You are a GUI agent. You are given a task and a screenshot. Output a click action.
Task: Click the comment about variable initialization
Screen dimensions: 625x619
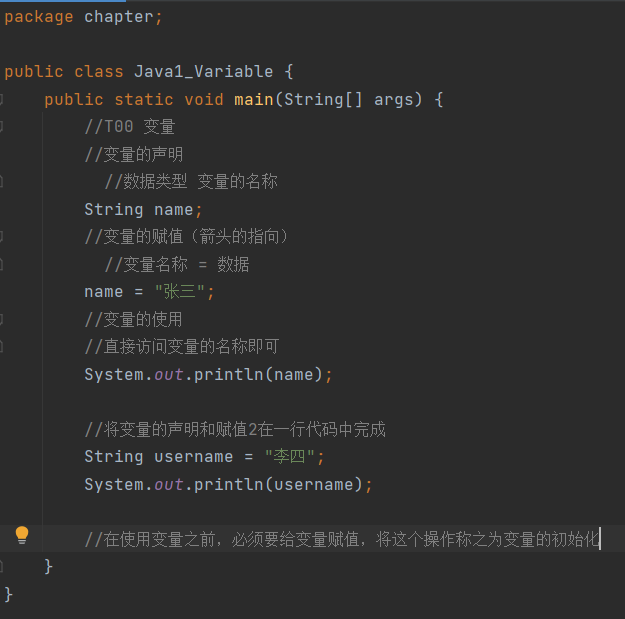tap(342, 539)
